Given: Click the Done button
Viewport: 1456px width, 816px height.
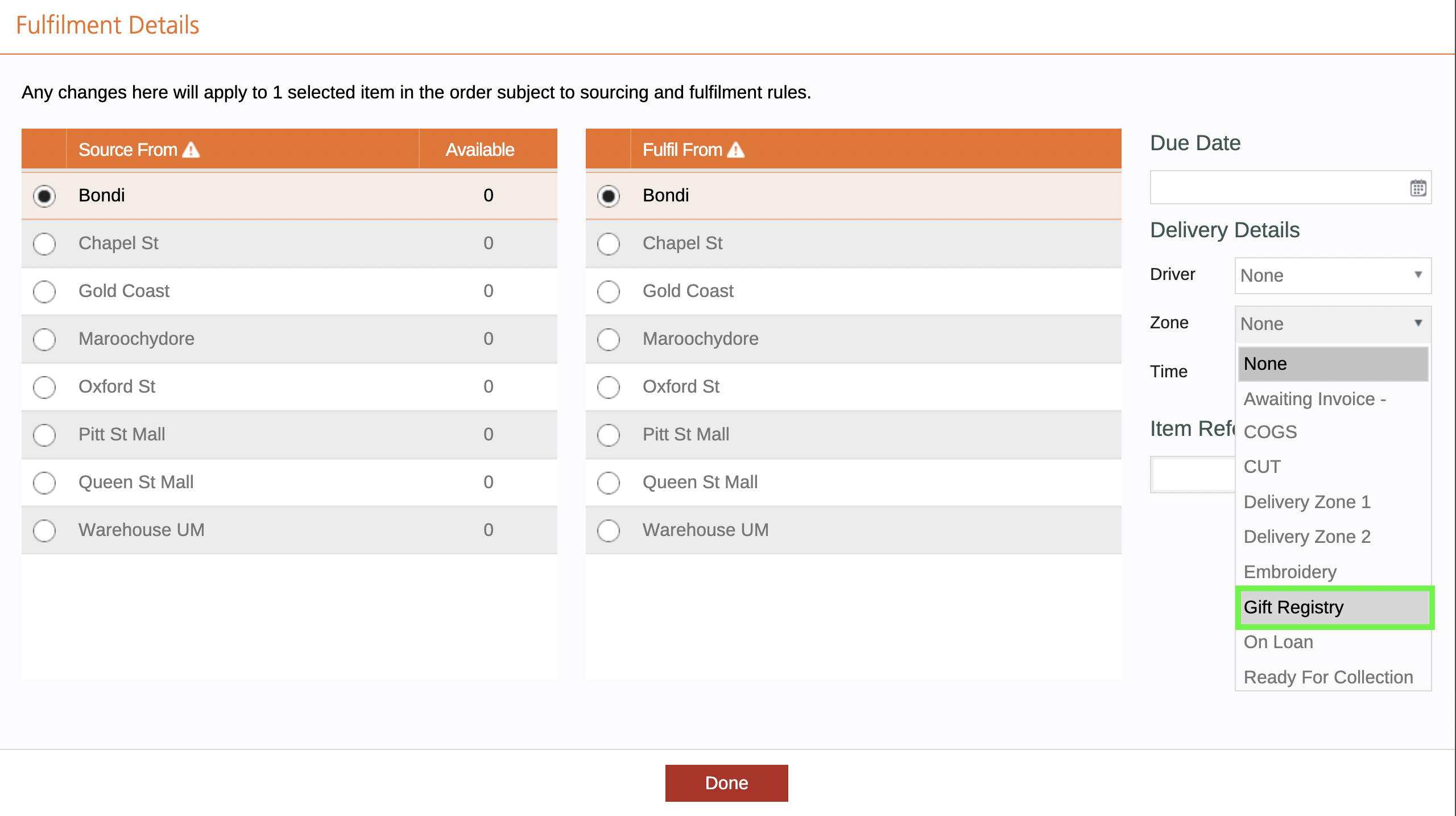Looking at the screenshot, I should (726, 783).
